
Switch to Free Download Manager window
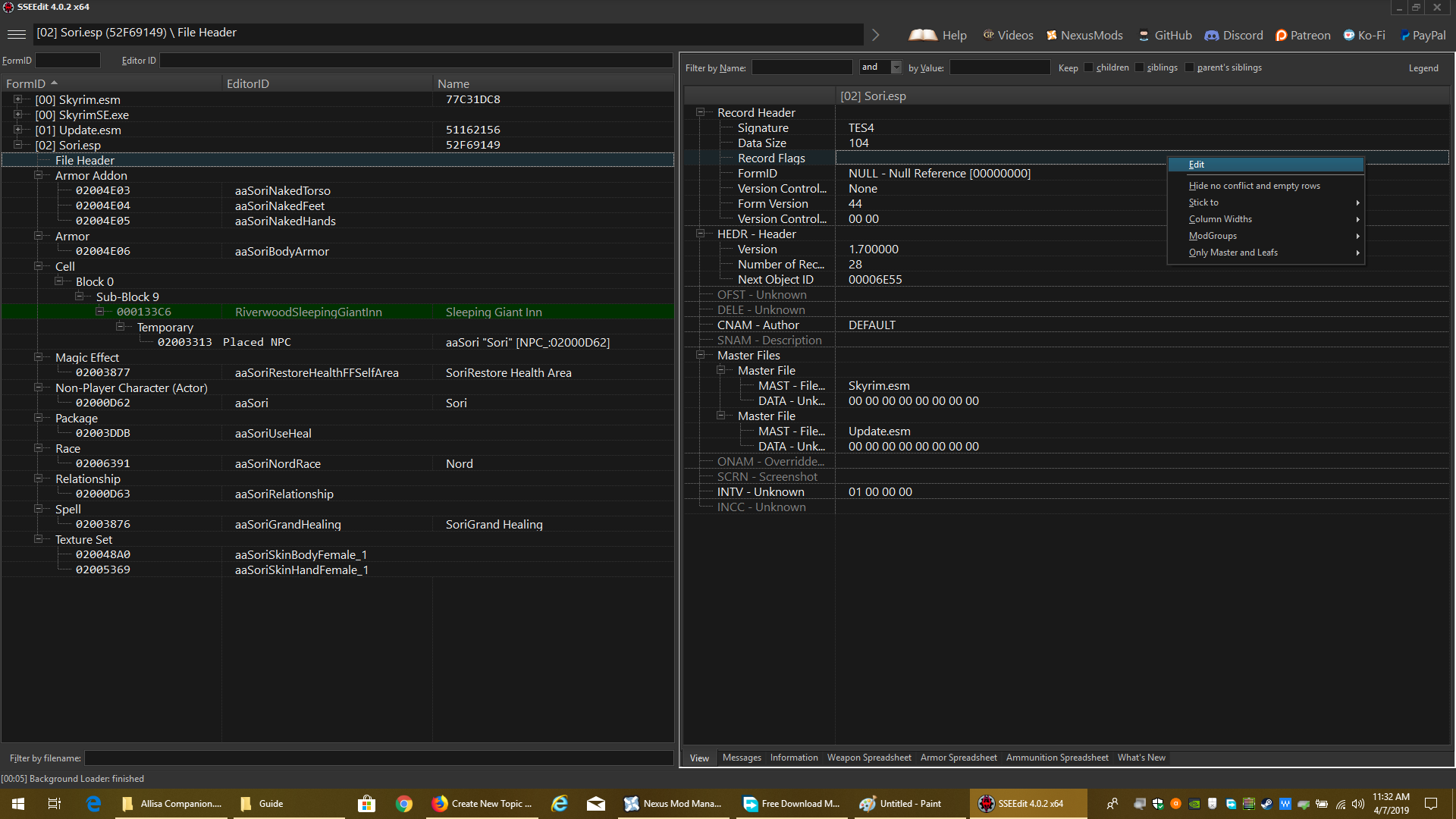coord(792,803)
